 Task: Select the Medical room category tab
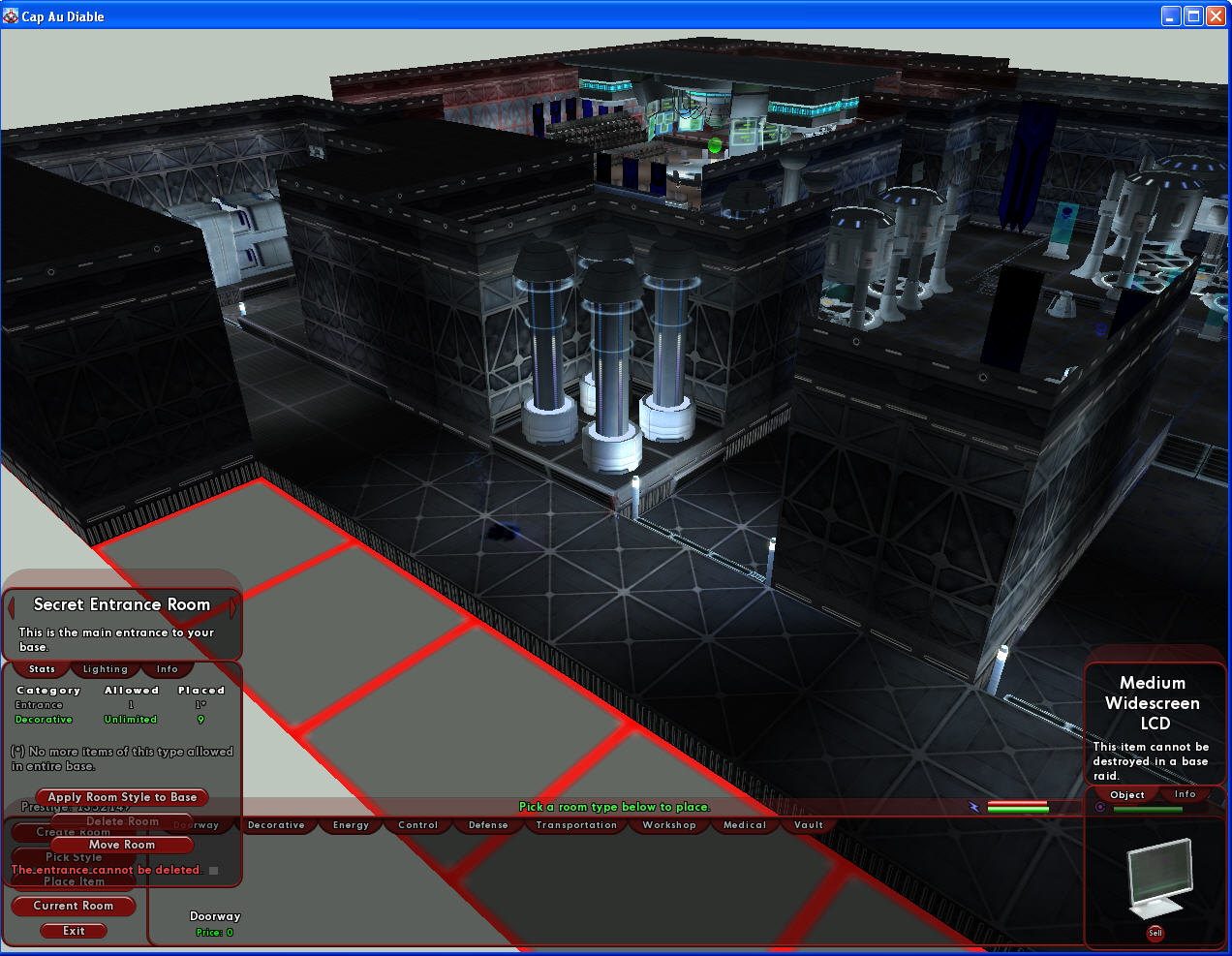[745, 825]
